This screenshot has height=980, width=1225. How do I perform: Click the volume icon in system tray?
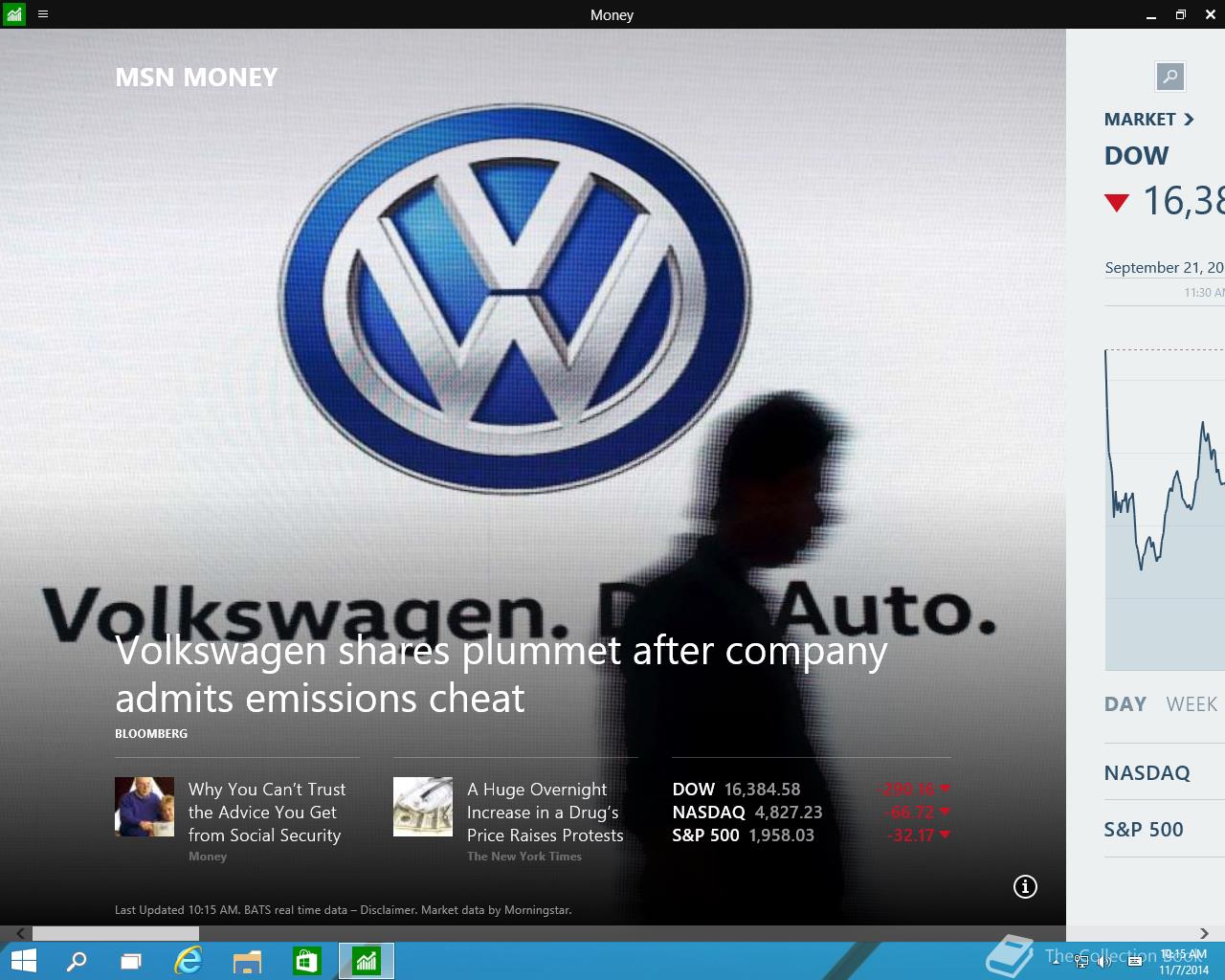(x=1104, y=961)
